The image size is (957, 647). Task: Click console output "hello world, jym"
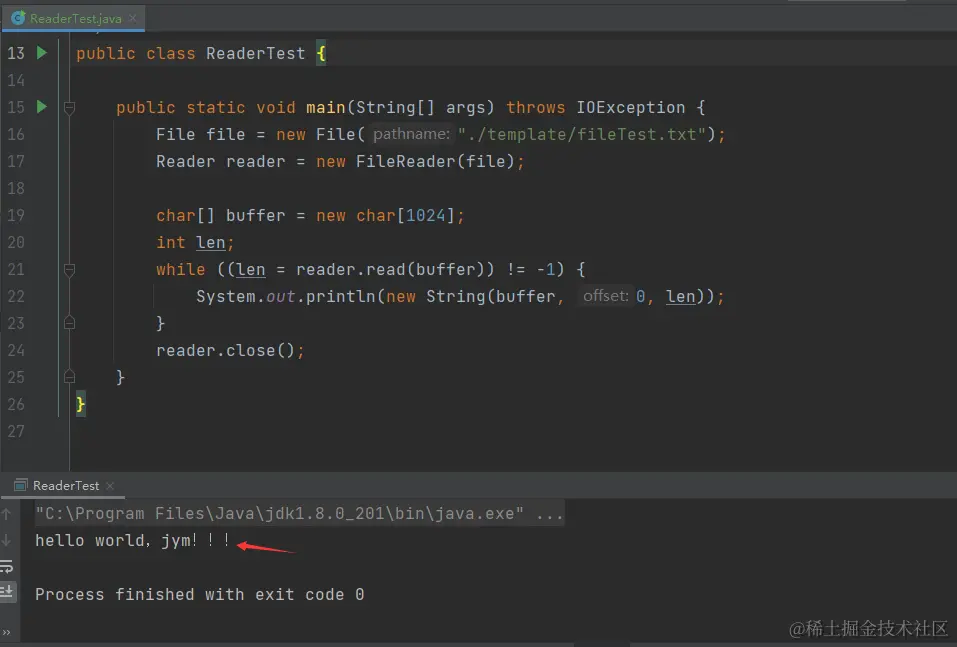[116, 541]
